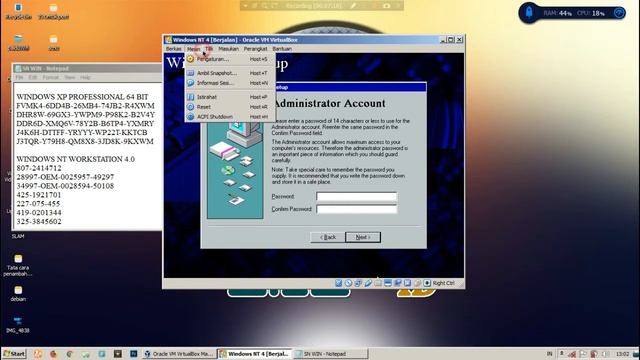
Task: Choose ACPI Shutdown menu entry
Action: tap(231, 117)
